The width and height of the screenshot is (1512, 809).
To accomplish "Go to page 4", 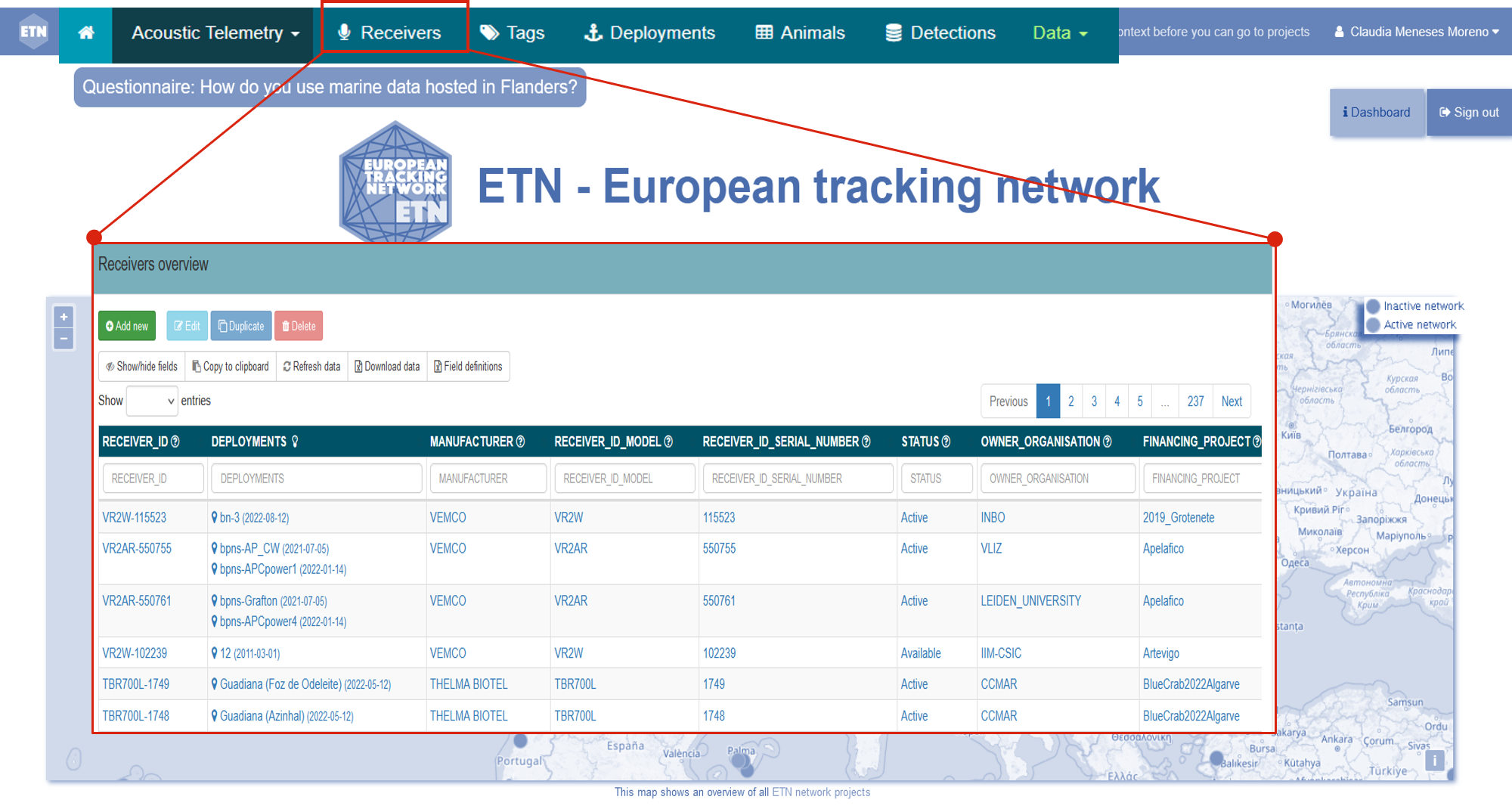I will [1117, 401].
